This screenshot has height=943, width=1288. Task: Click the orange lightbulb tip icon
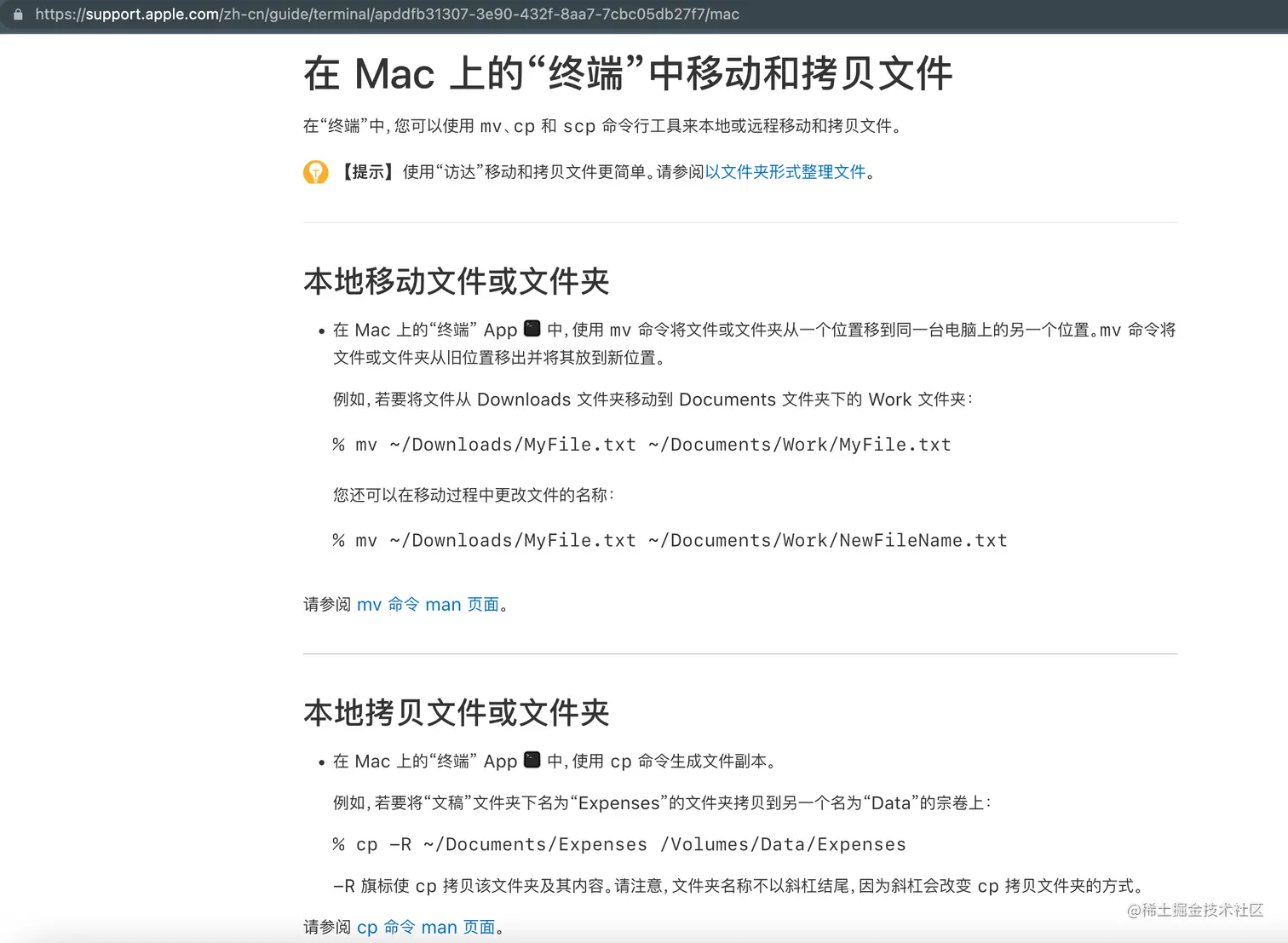316,172
